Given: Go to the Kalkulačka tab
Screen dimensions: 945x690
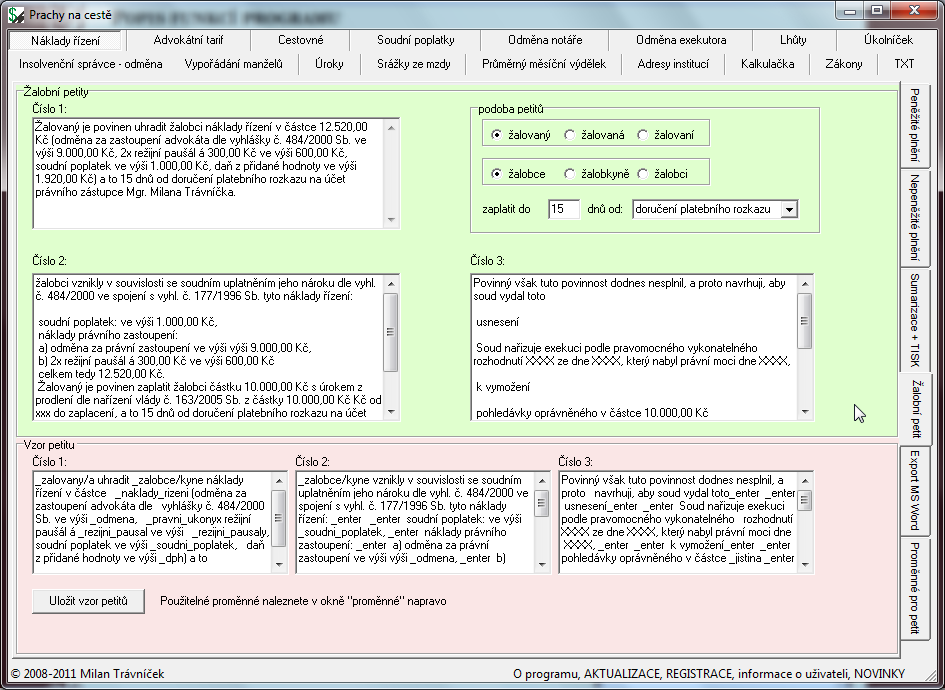Looking at the screenshot, I should 767,64.
